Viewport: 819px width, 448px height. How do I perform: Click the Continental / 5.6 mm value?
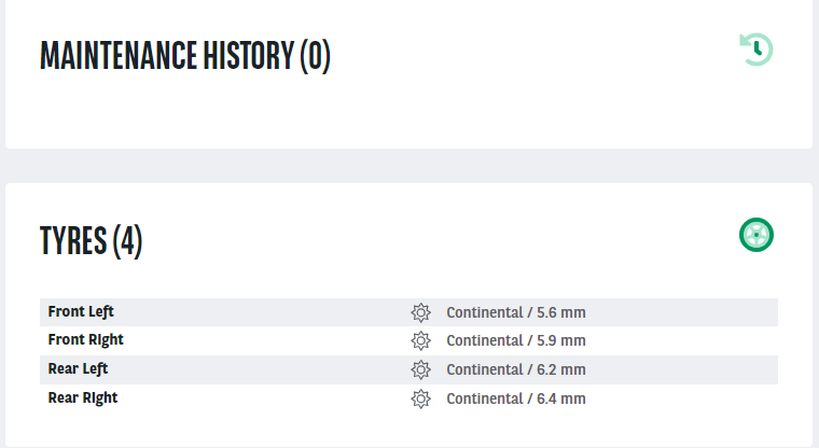[x=516, y=312]
